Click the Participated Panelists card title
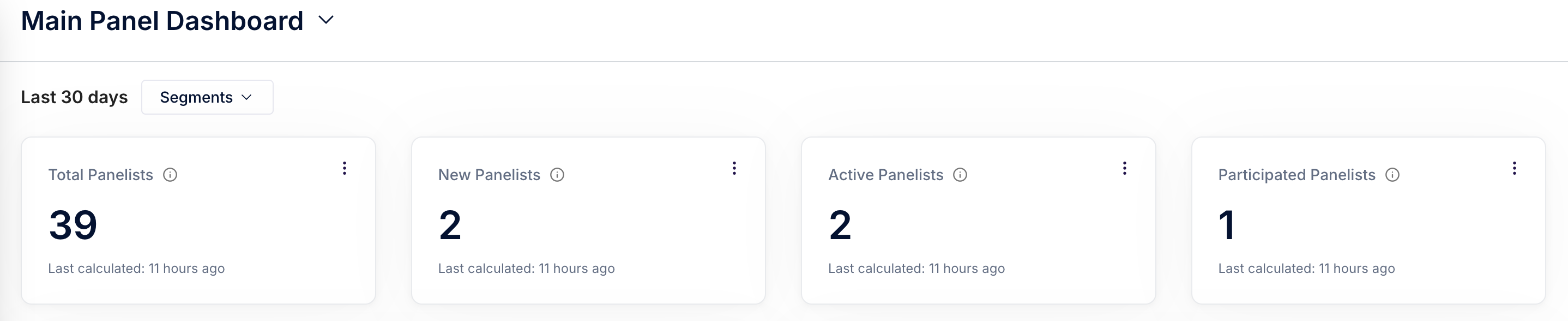 click(1296, 175)
